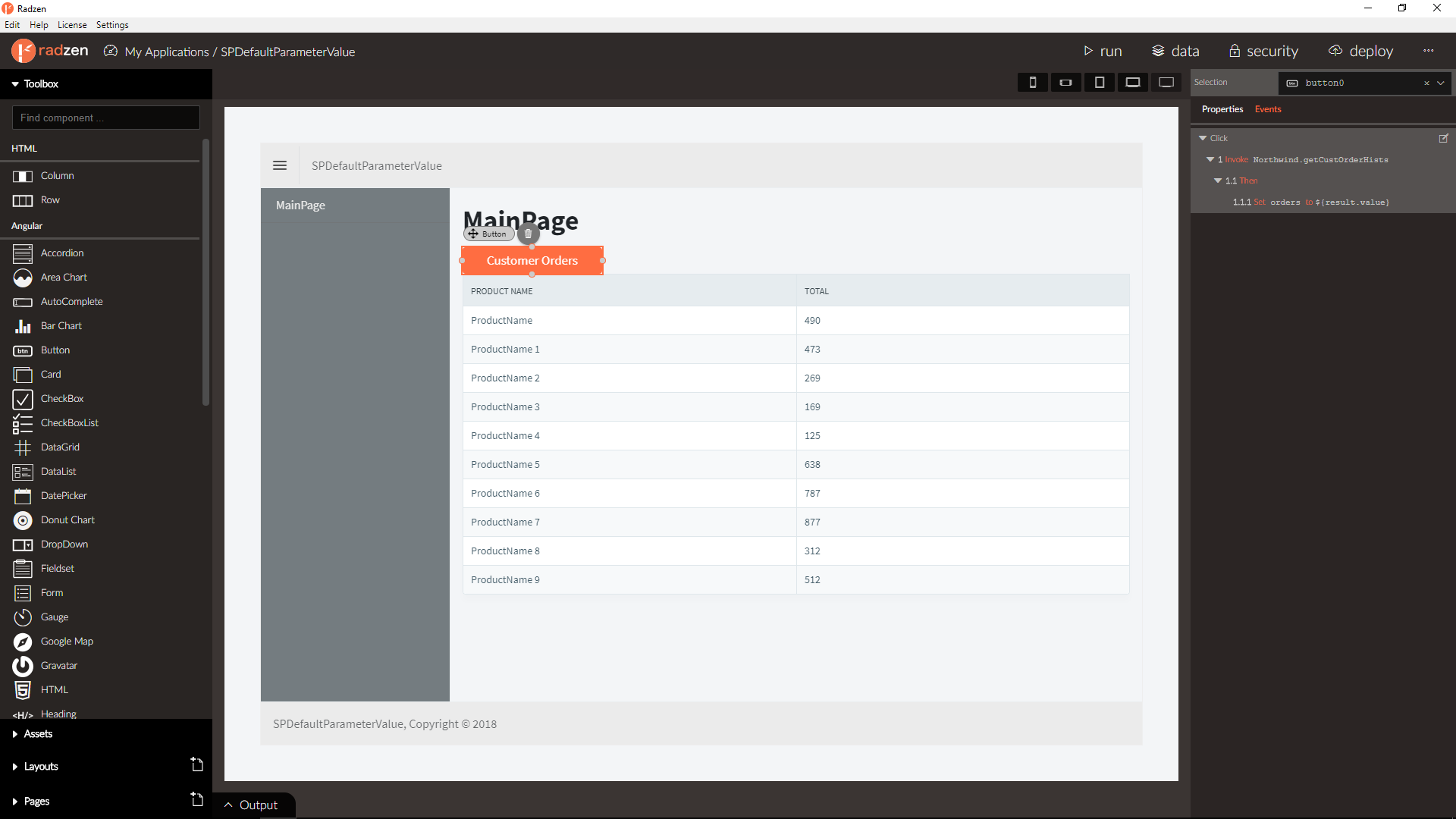Select the Column component icon
Viewport: 1456px width, 819px height.
23,176
